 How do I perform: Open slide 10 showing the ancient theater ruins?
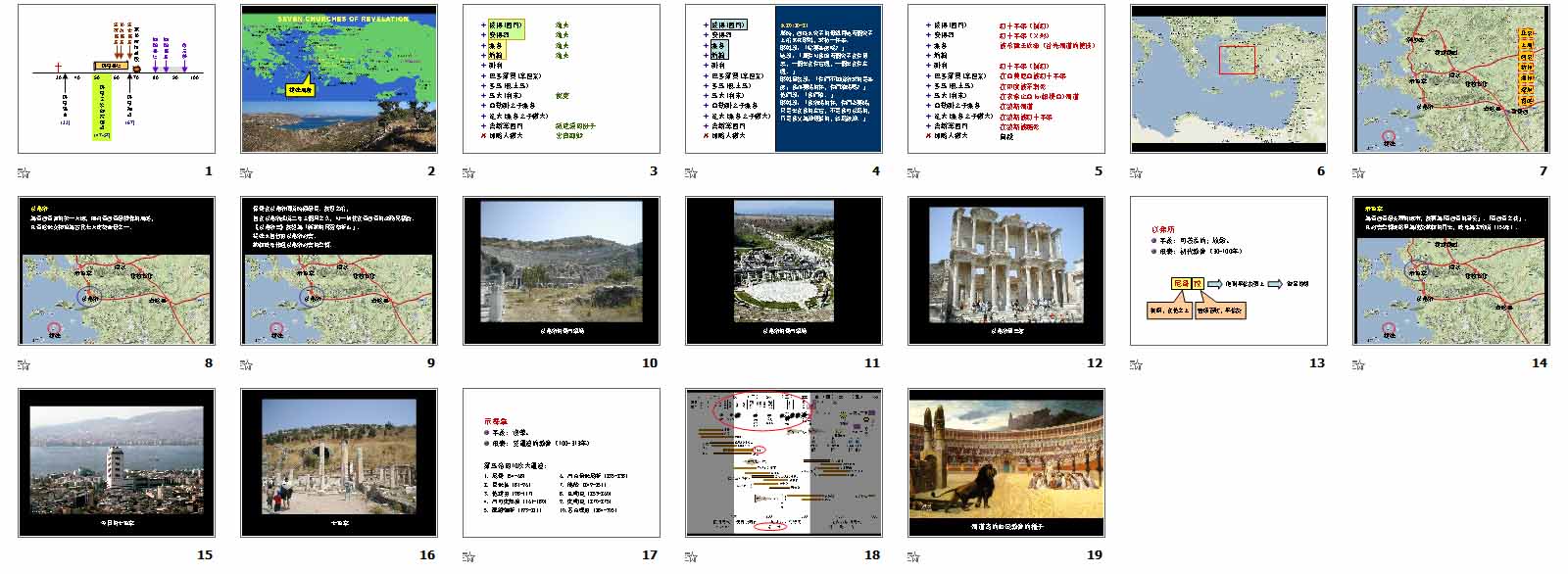[562, 270]
